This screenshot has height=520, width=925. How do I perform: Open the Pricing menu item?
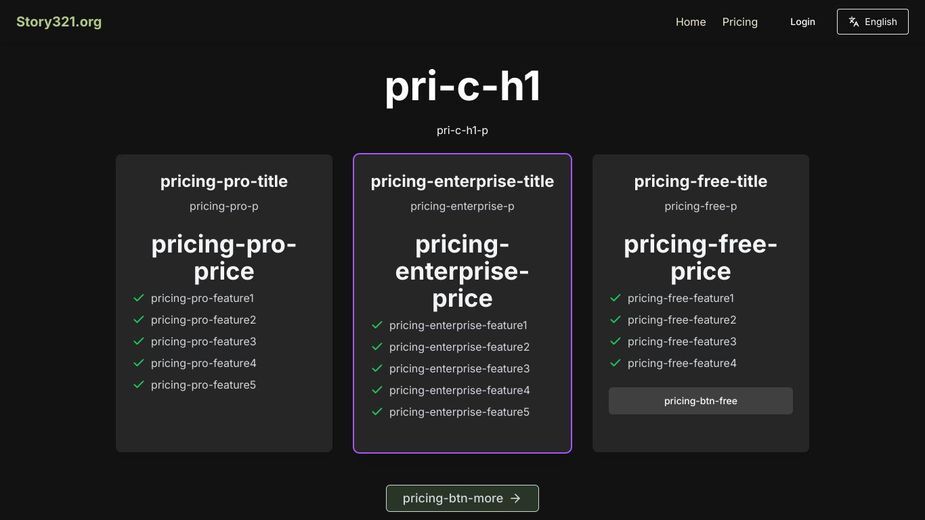point(740,22)
